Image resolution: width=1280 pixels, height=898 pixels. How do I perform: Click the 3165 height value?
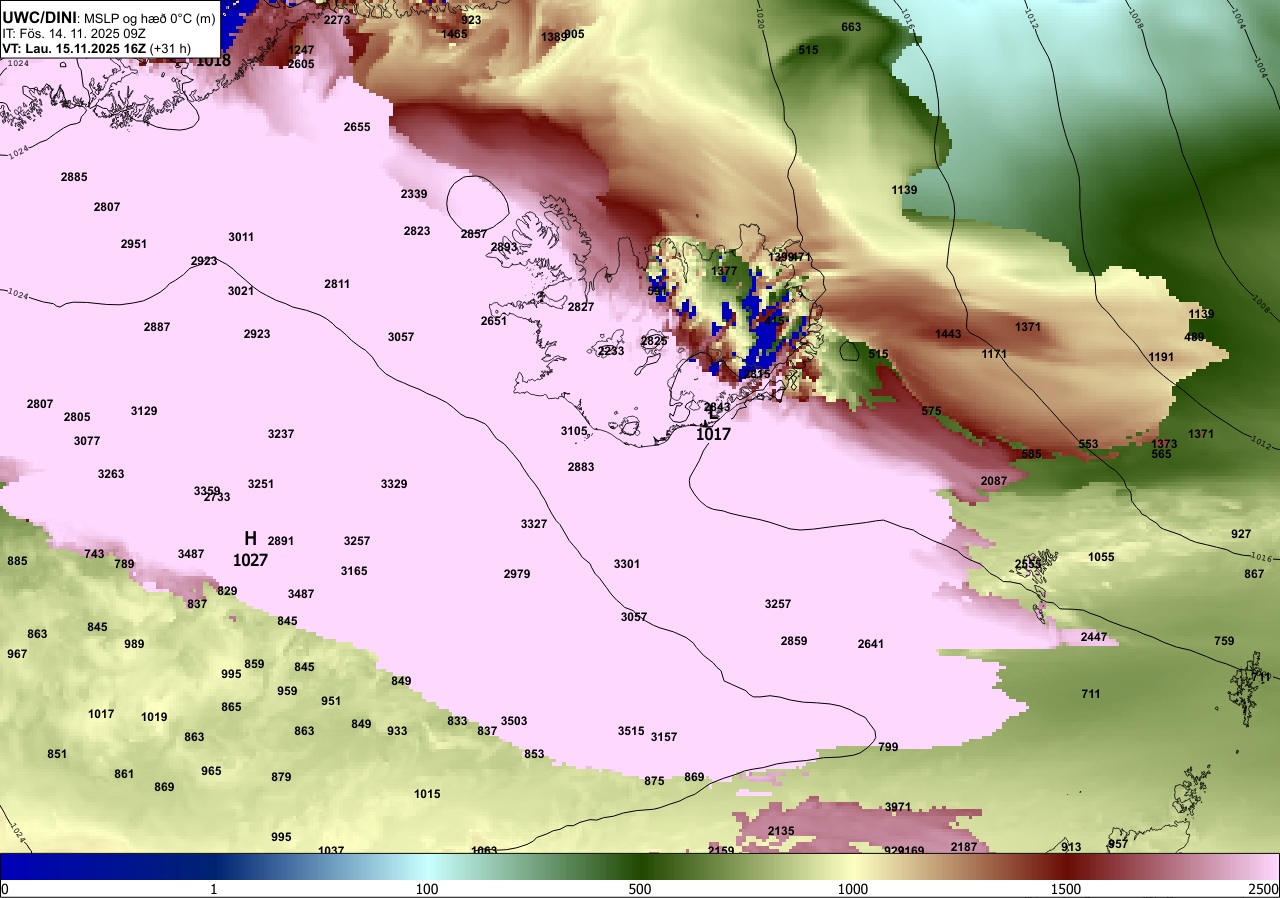[354, 571]
